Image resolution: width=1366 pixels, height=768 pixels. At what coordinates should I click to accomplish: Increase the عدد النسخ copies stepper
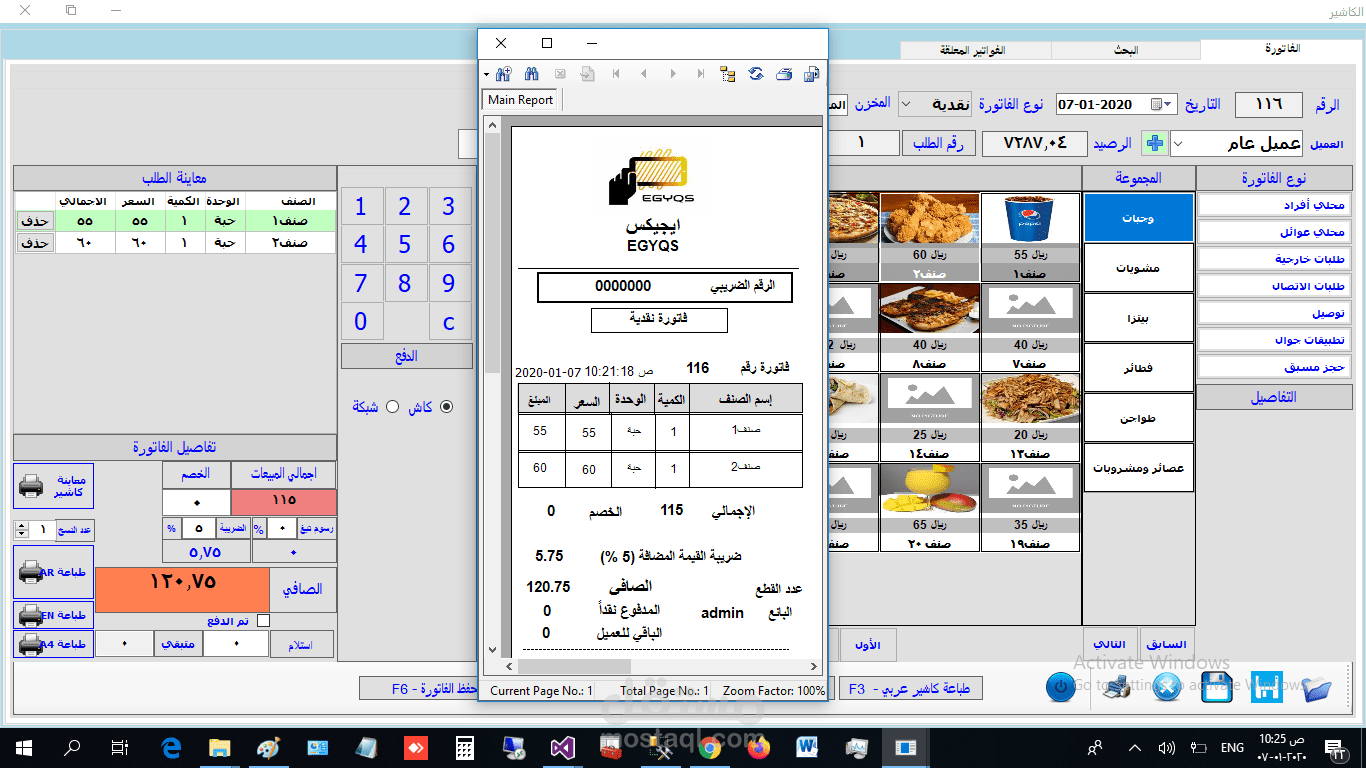[22, 525]
